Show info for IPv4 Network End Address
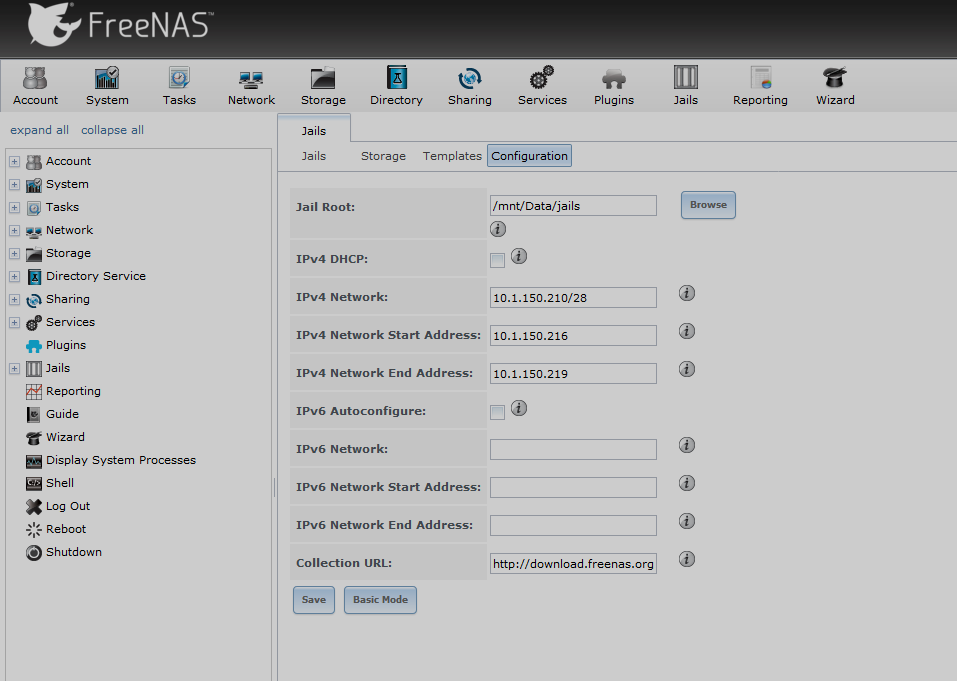 click(687, 369)
